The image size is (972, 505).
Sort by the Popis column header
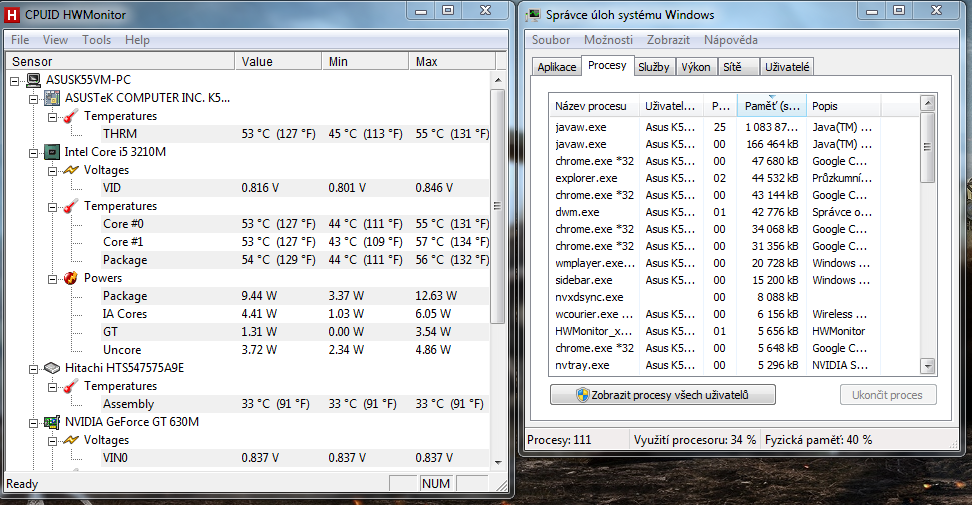pyautogui.click(x=844, y=106)
